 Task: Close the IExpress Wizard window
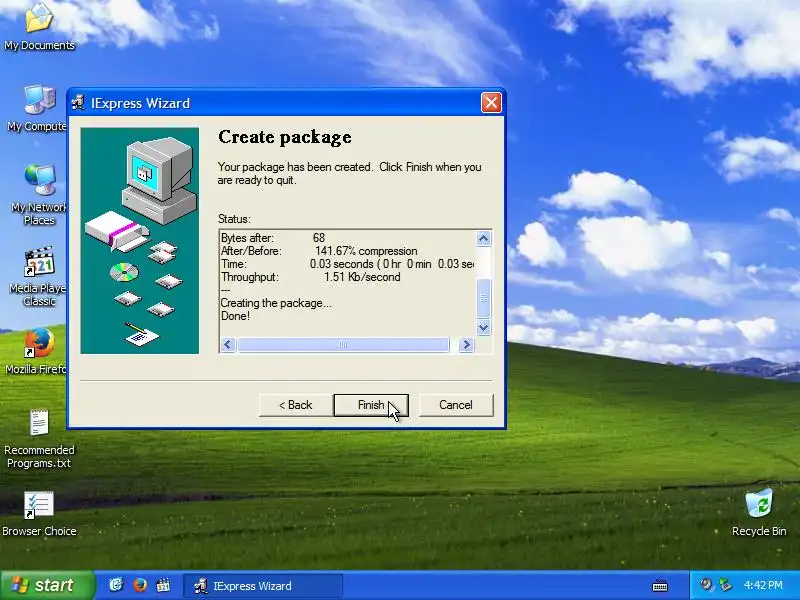pos(491,103)
